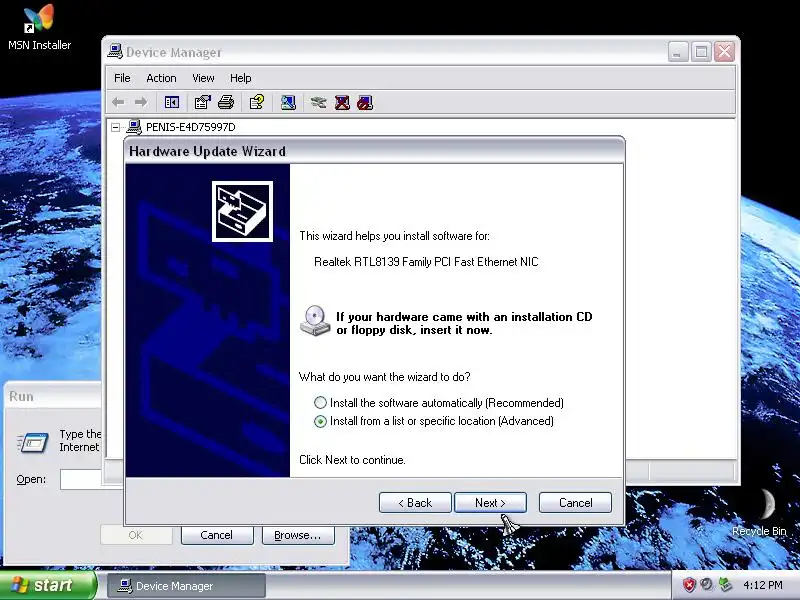Click 'This wizard helps you install software for:'
The height and width of the screenshot is (600, 800).
pyautogui.click(x=394, y=236)
